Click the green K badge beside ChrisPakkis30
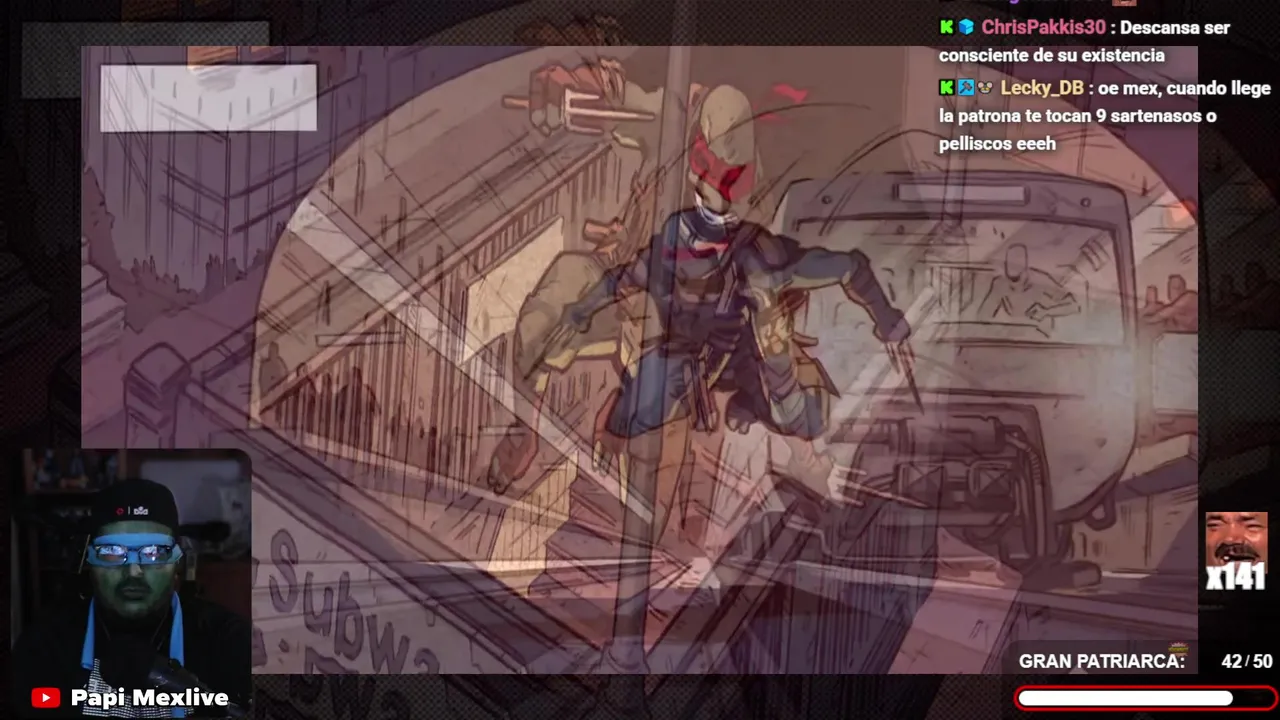The height and width of the screenshot is (720, 1280). 946,27
